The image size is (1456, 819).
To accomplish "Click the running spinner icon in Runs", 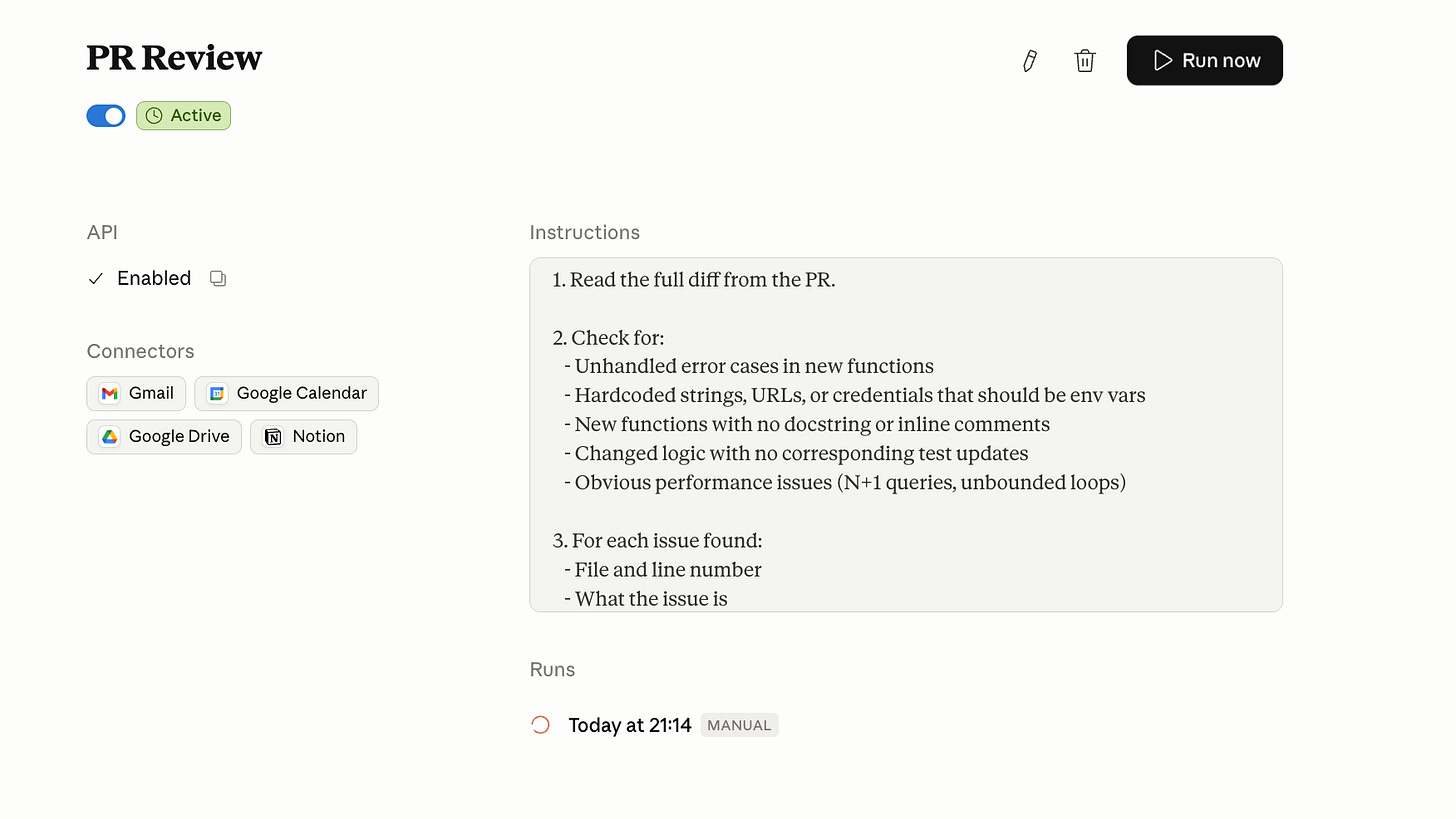I will coord(540,725).
